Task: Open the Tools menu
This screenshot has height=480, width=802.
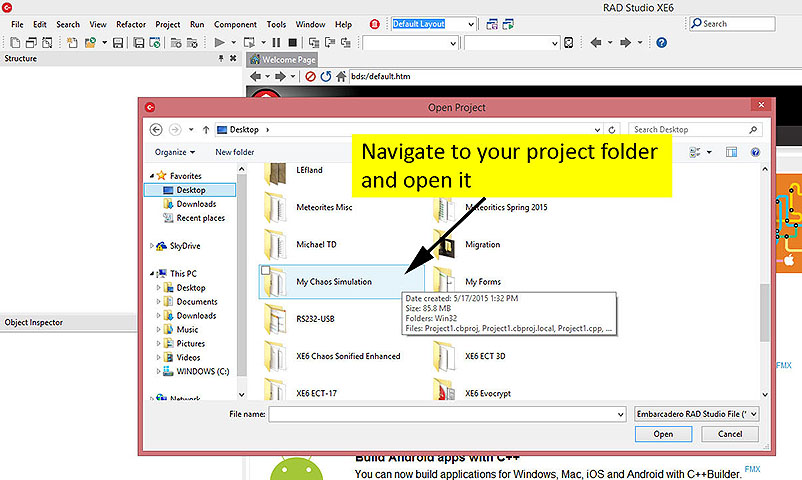Action: pyautogui.click(x=276, y=24)
